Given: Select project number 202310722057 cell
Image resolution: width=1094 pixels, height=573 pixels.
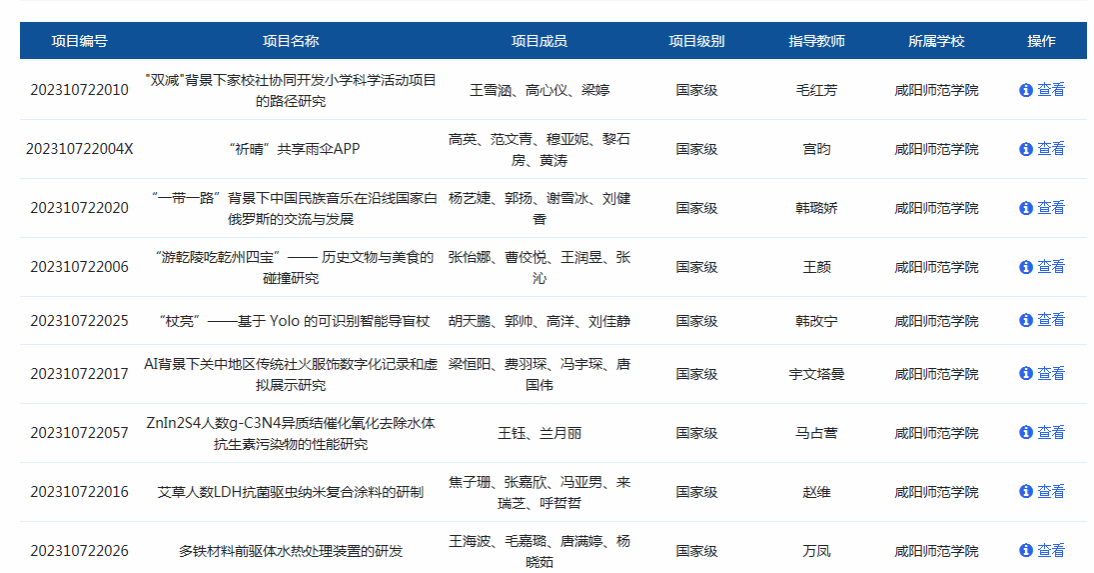Looking at the screenshot, I should tap(80, 433).
